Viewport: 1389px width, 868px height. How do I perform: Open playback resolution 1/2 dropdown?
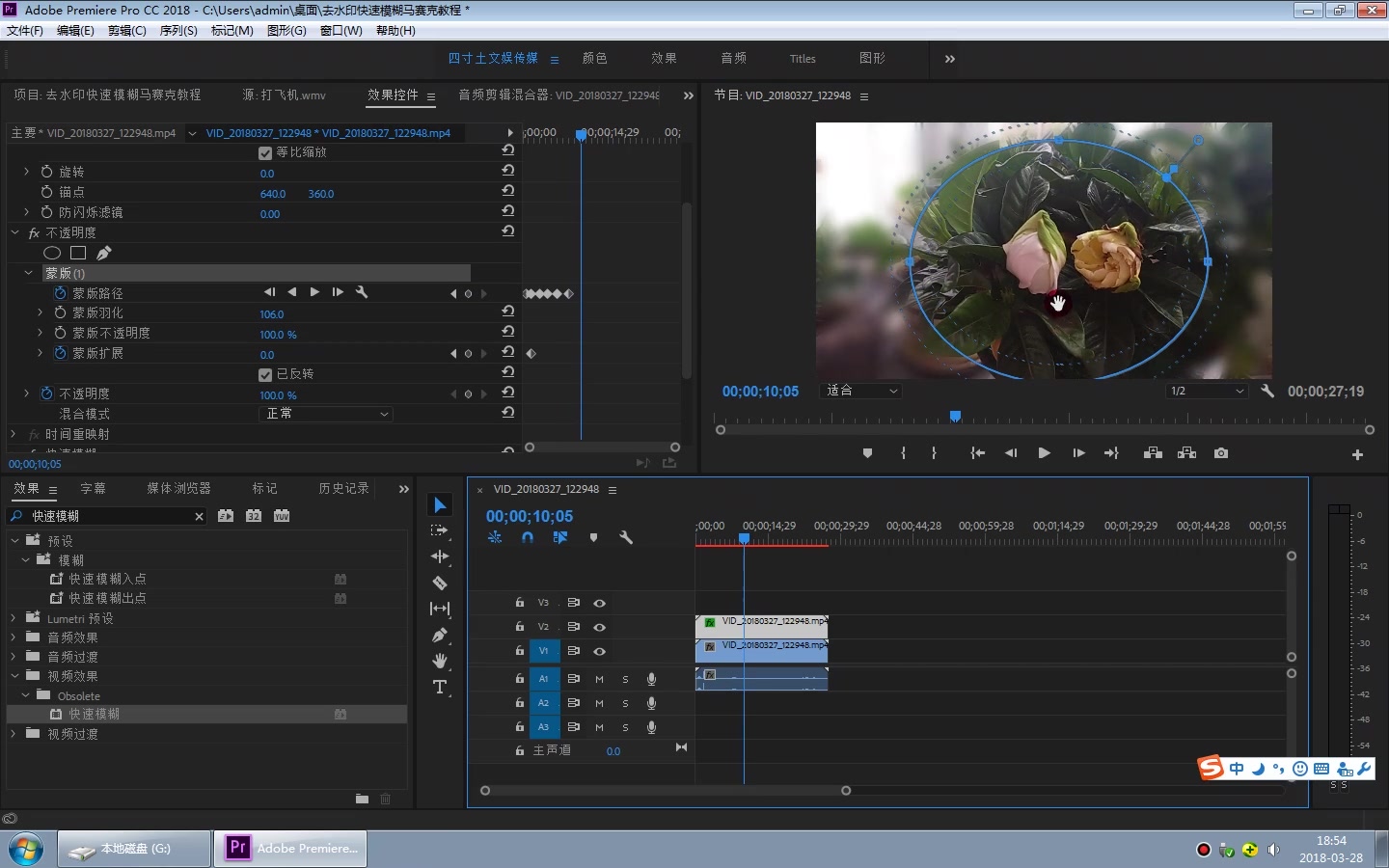(1207, 391)
